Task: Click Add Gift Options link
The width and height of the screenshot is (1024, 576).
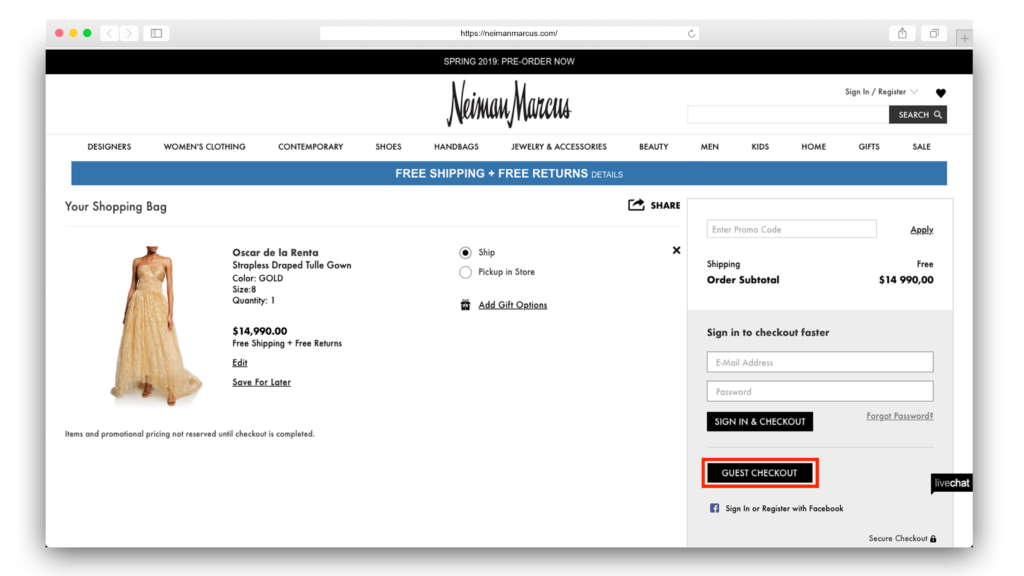Action: point(513,305)
